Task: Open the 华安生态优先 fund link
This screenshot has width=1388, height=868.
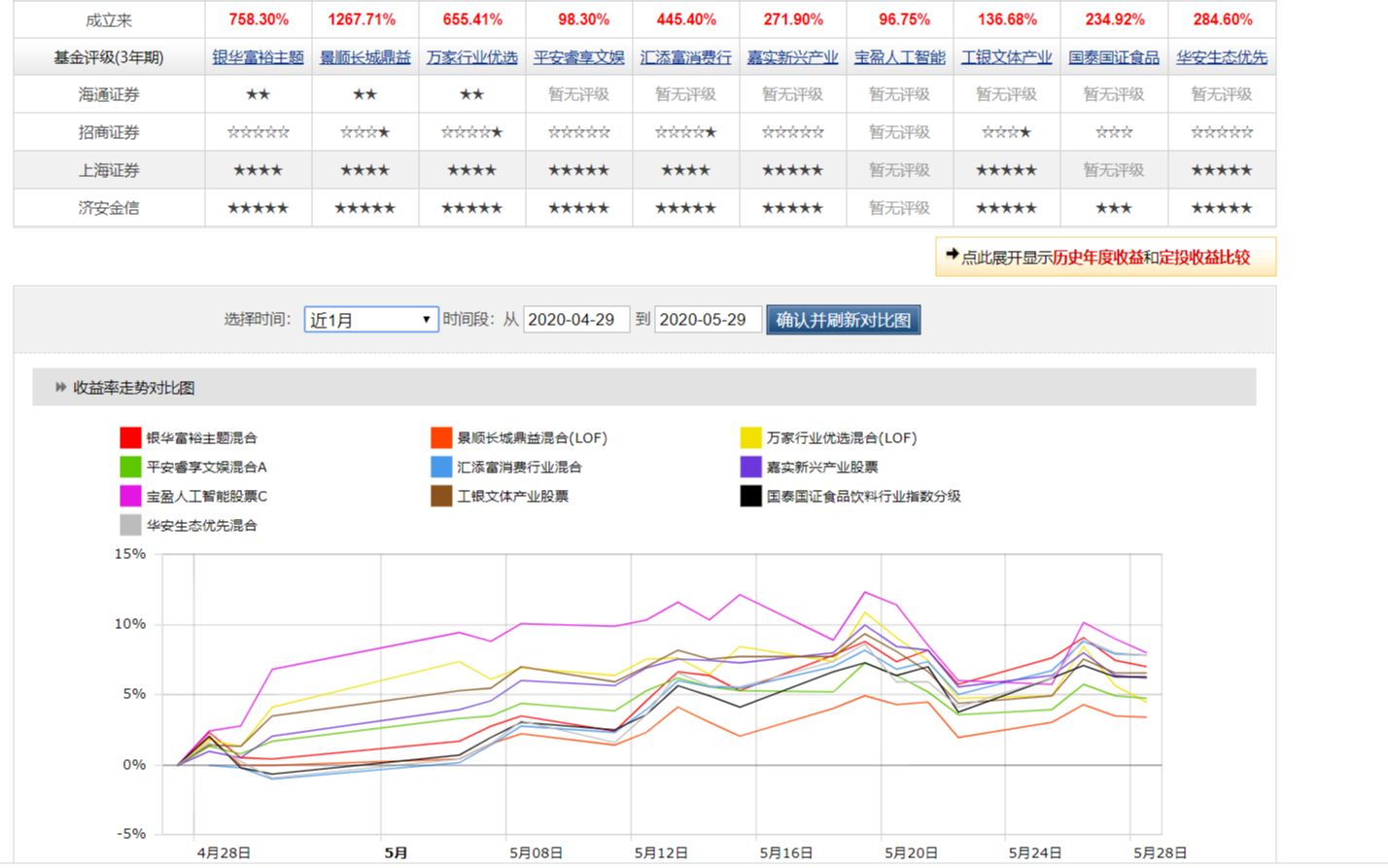Action: point(1222,57)
